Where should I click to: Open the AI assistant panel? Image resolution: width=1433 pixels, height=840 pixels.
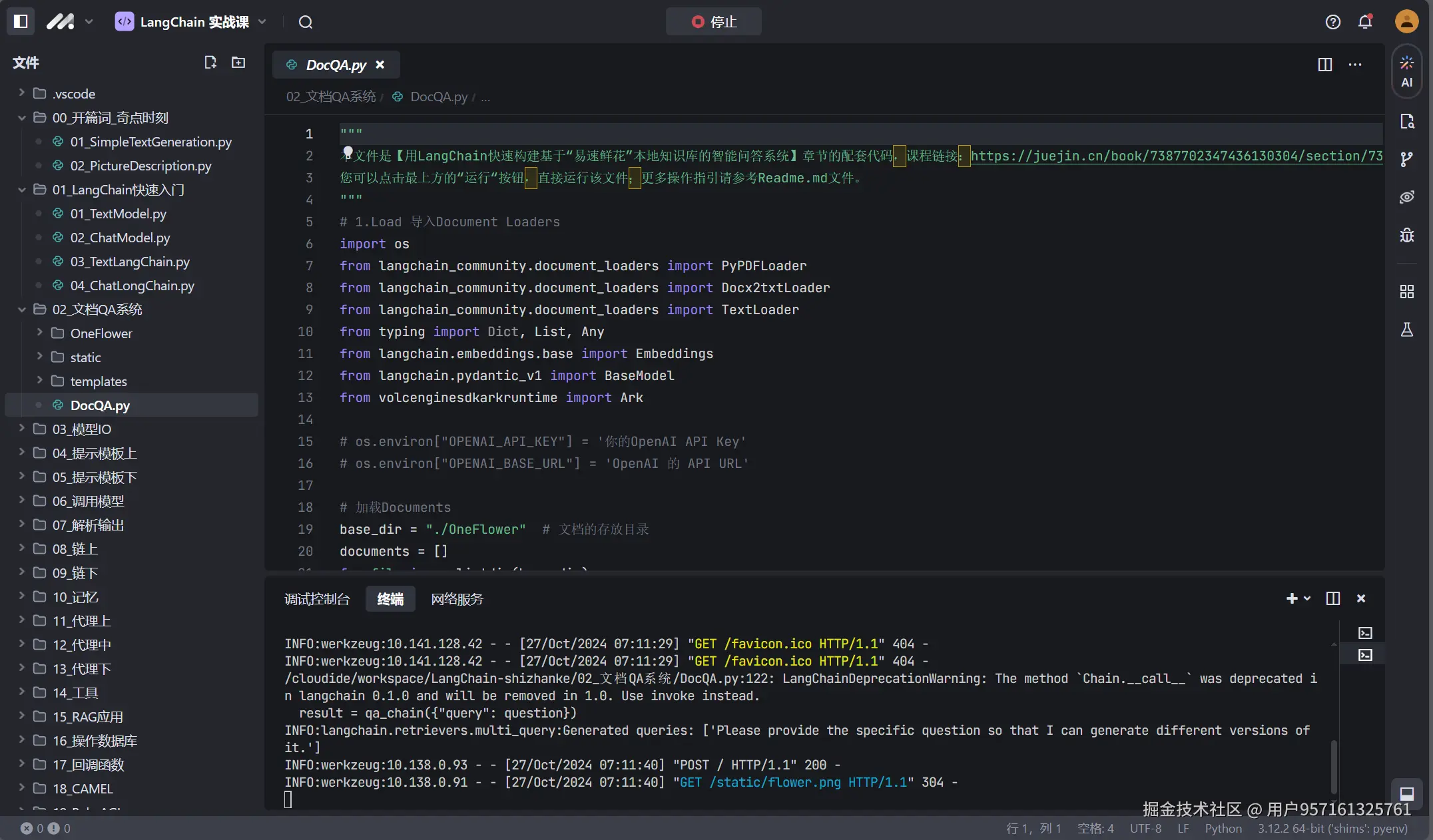coord(1406,71)
